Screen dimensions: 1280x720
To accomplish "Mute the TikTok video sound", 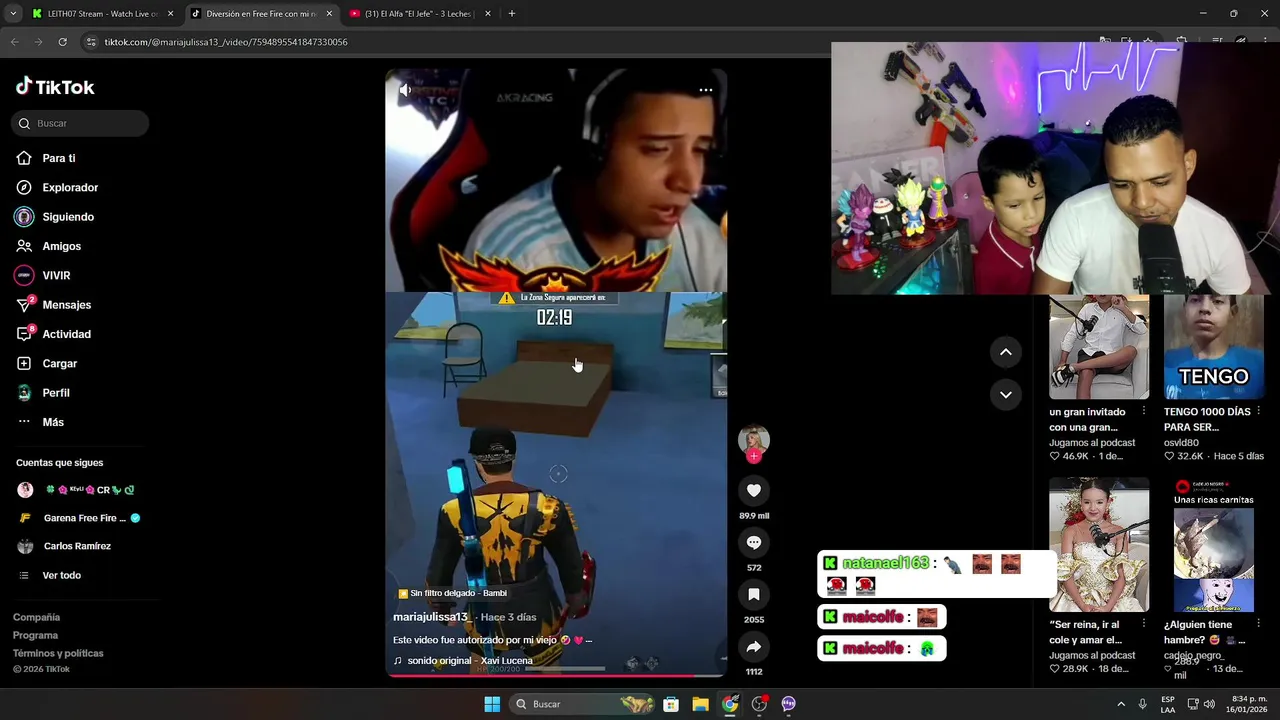I will [405, 90].
